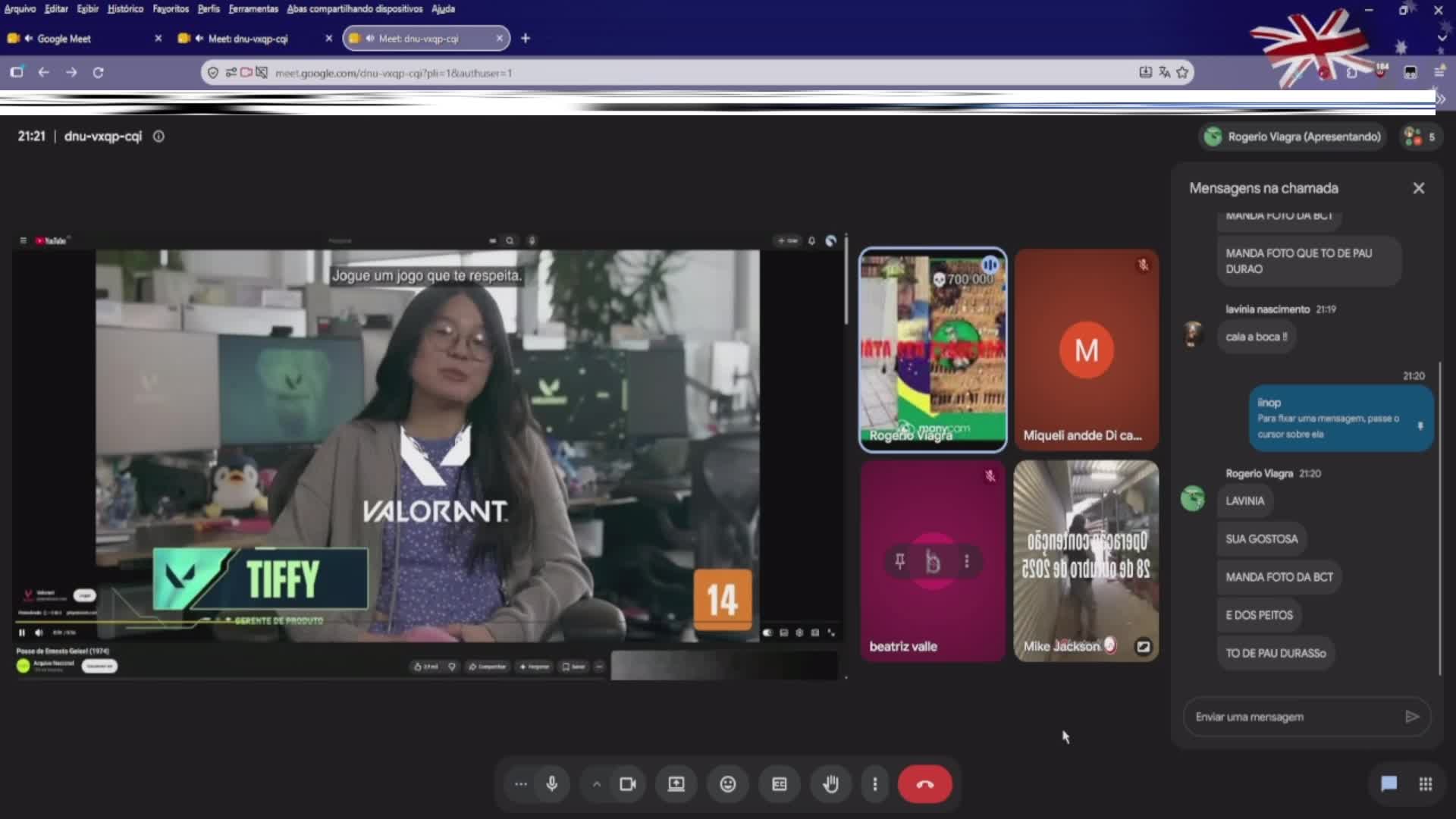Open new browser tab plus button
The width and height of the screenshot is (1456, 819).
click(526, 39)
